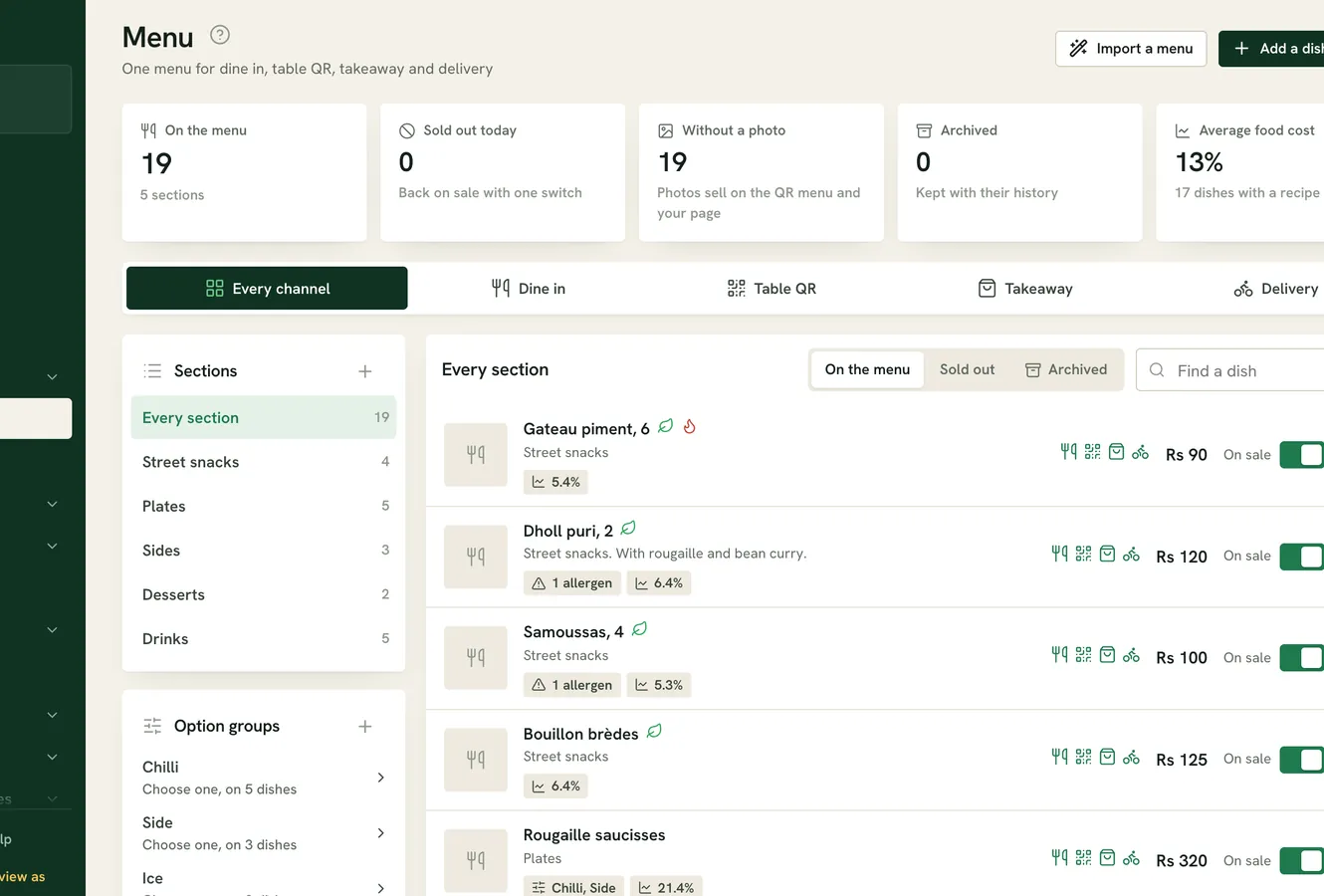The image size is (1324, 896).
Task: Click the Find a dish search field
Action: [1230, 370]
